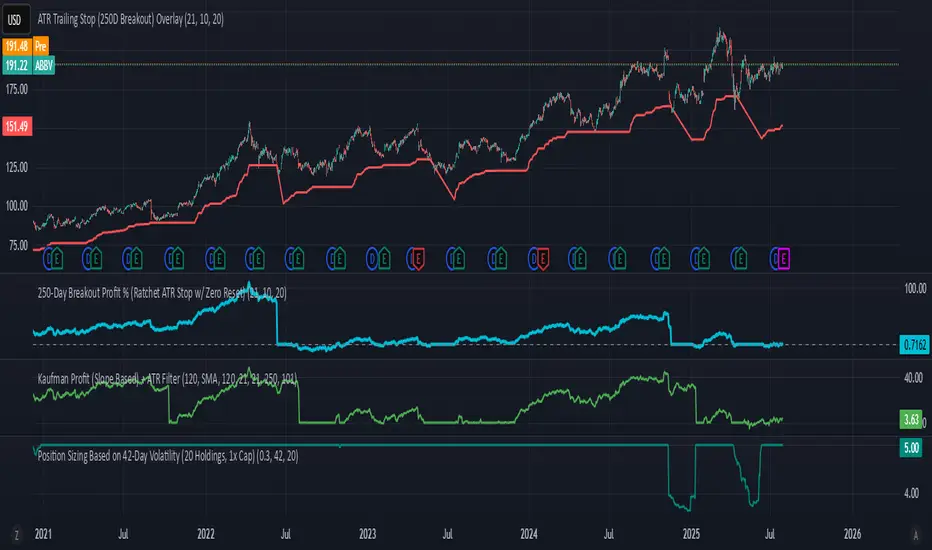The image size is (932, 550).
Task: Click the first green earnings marker of 2021
Action: click(56, 259)
